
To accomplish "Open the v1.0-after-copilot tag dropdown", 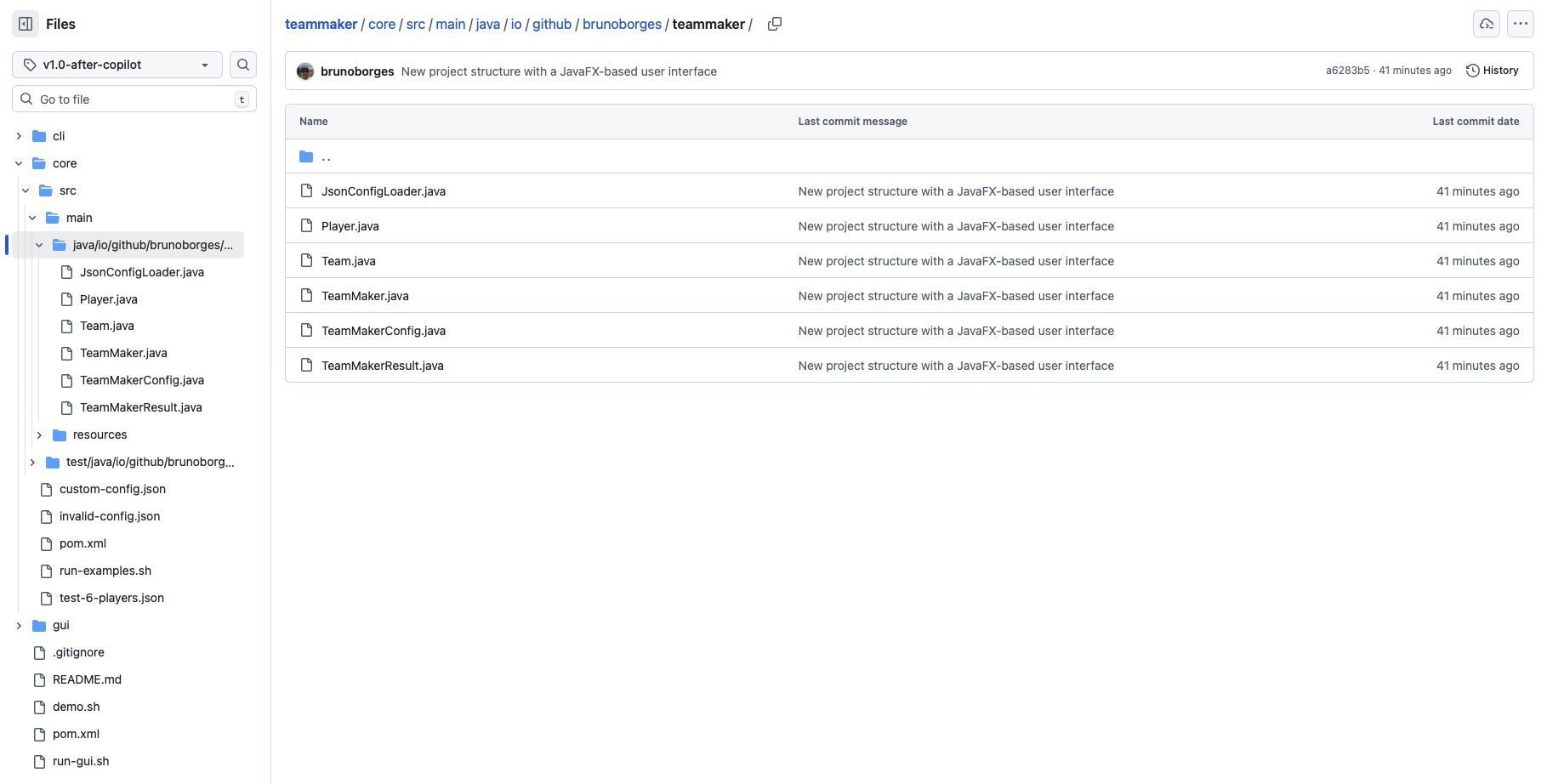I will coord(117,65).
